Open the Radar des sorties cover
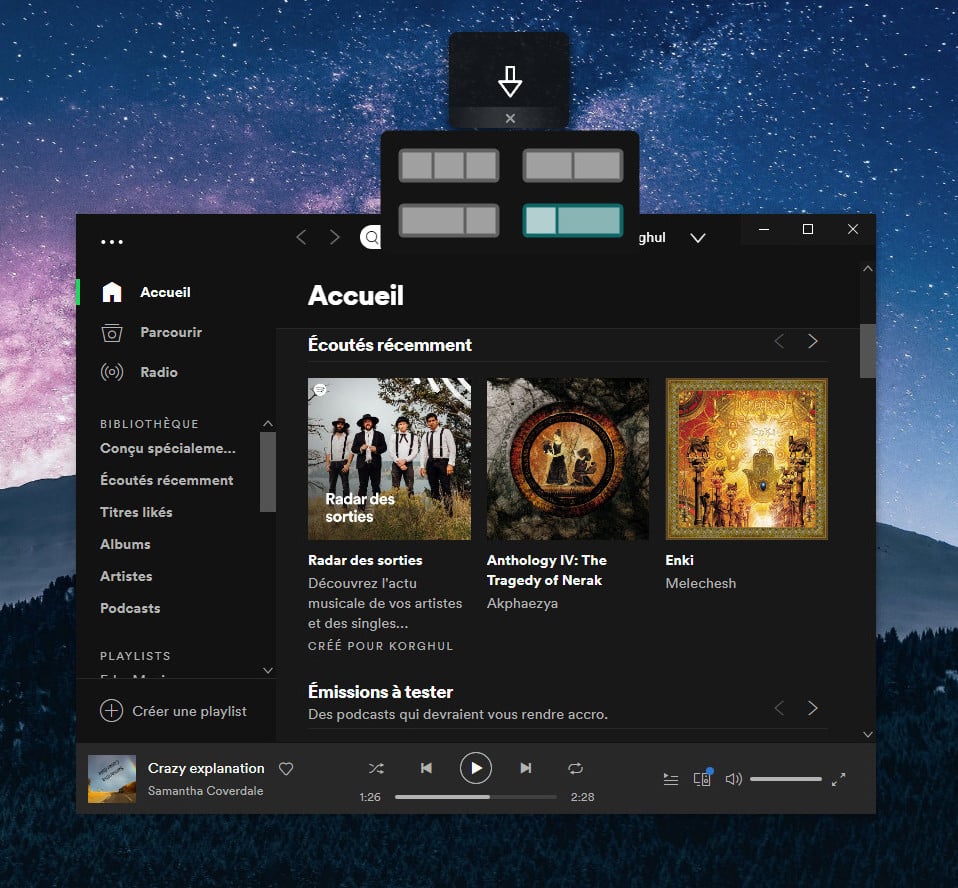 coord(389,459)
